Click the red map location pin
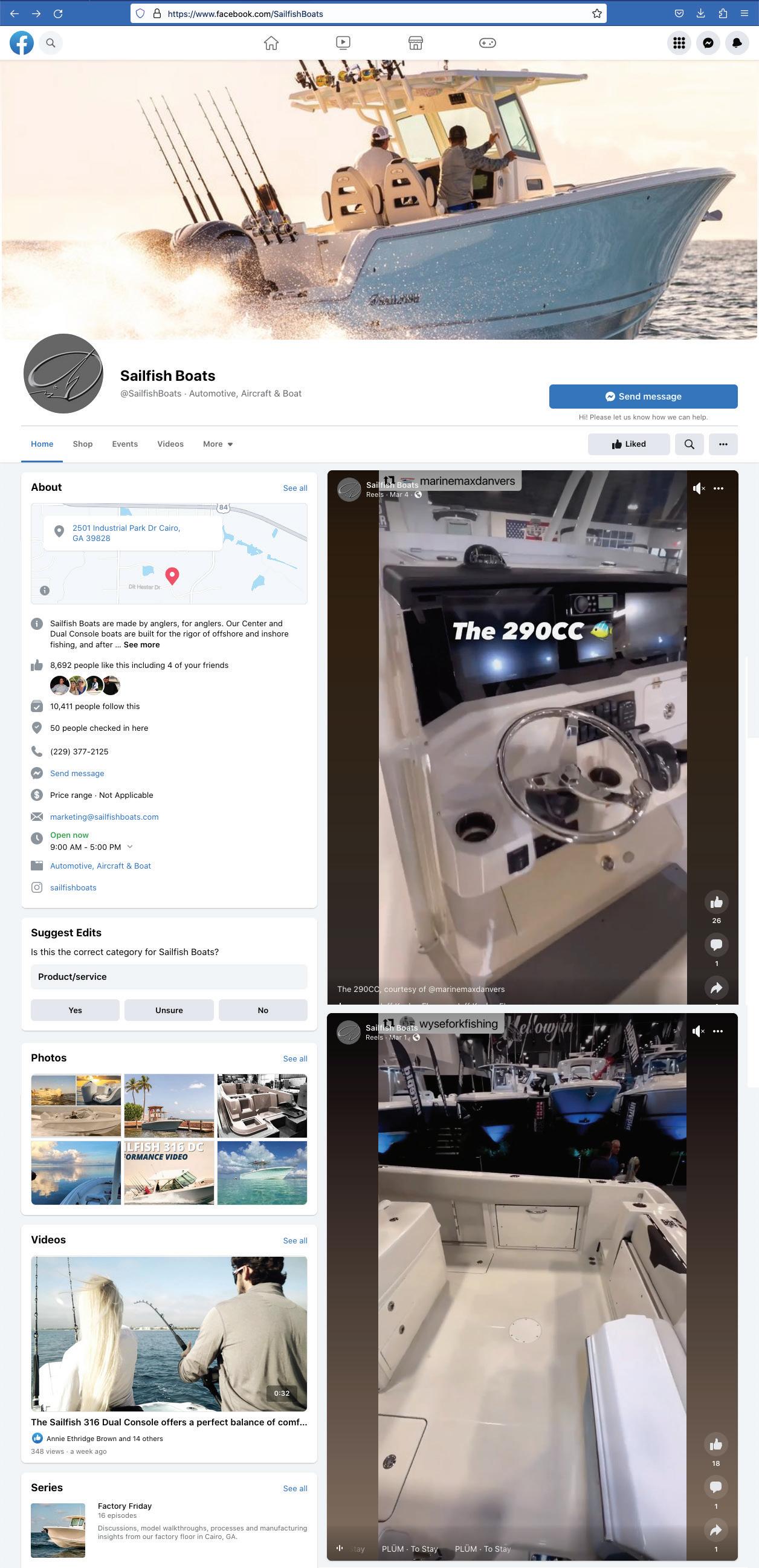 tap(172, 576)
